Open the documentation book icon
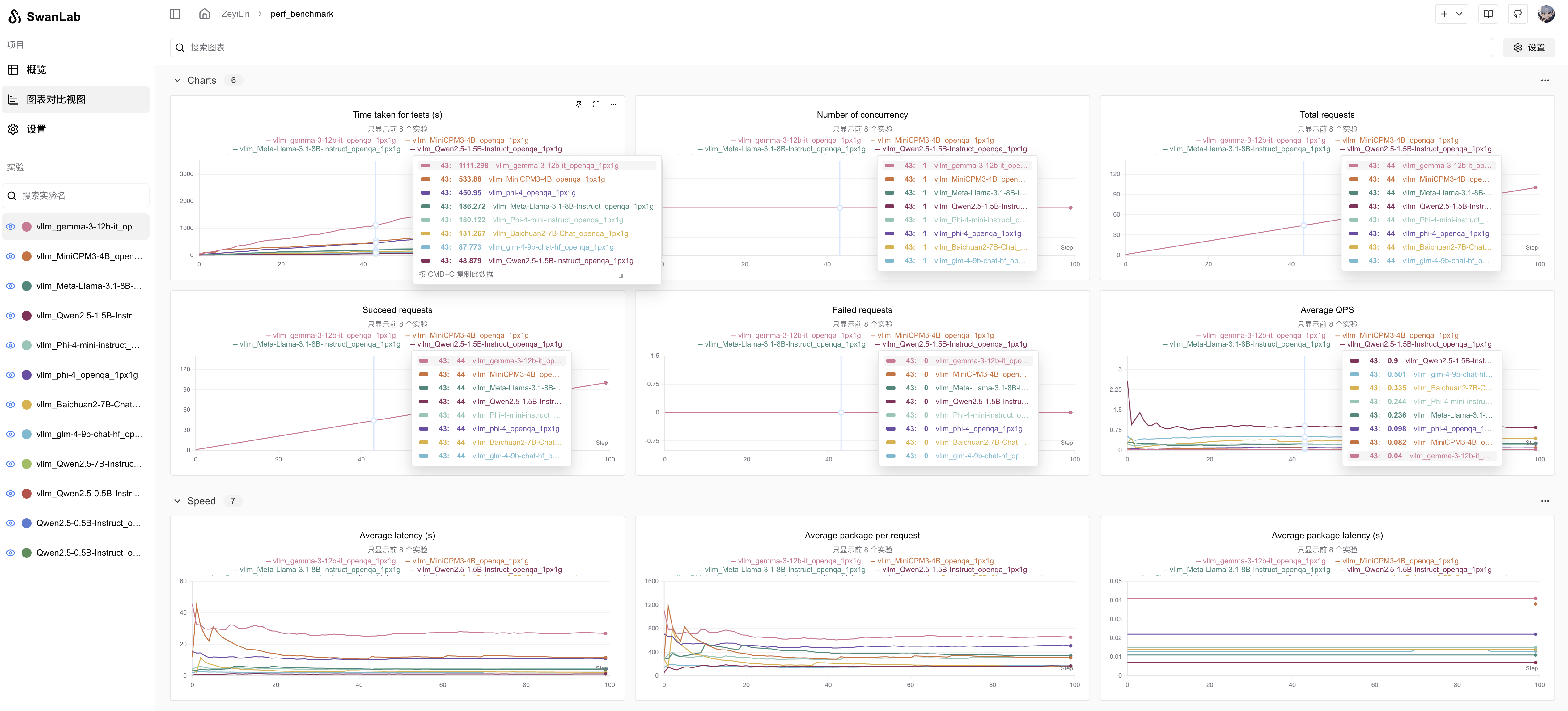 1488,13
